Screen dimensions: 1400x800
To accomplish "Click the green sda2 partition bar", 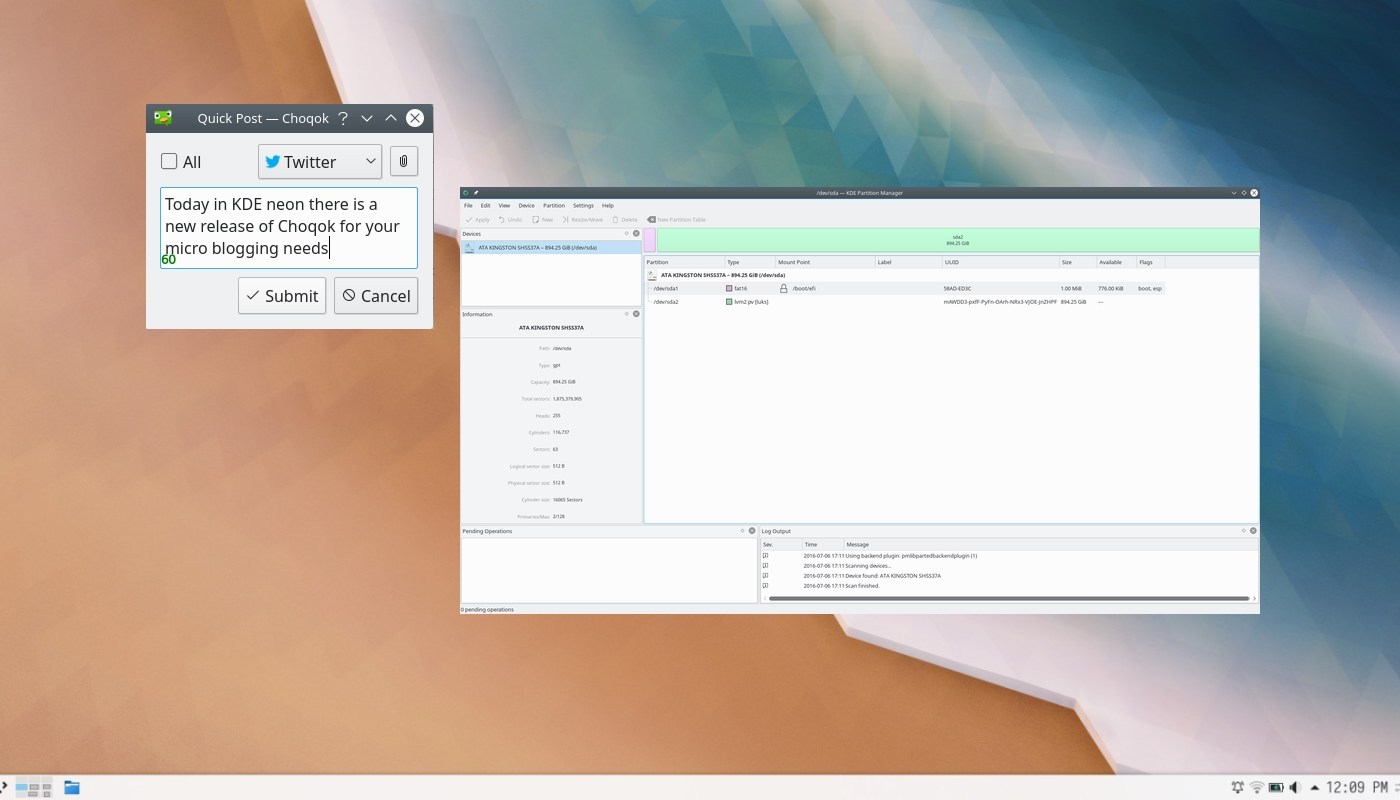I will pyautogui.click(x=957, y=240).
